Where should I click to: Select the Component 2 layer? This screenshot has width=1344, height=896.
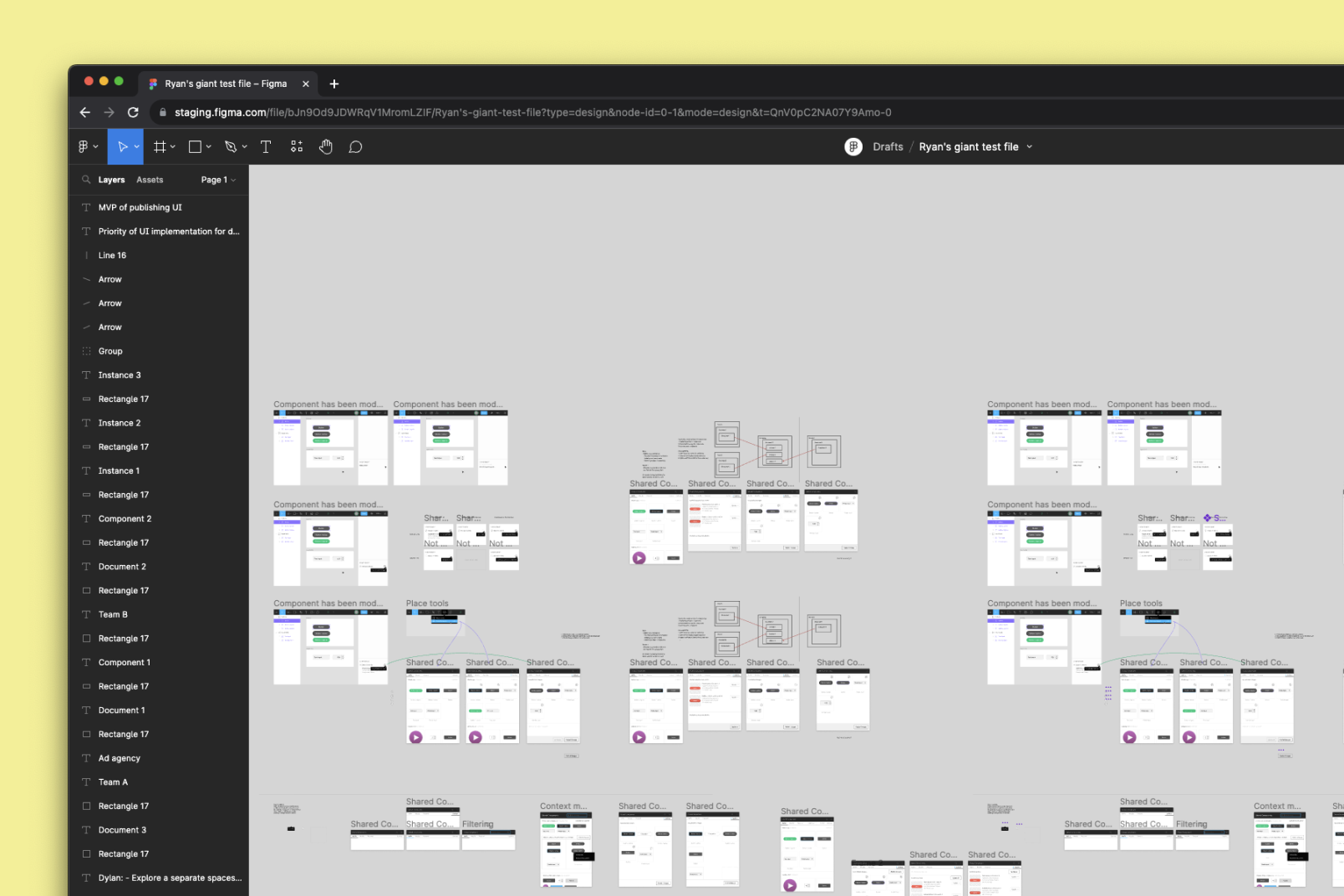(x=125, y=519)
